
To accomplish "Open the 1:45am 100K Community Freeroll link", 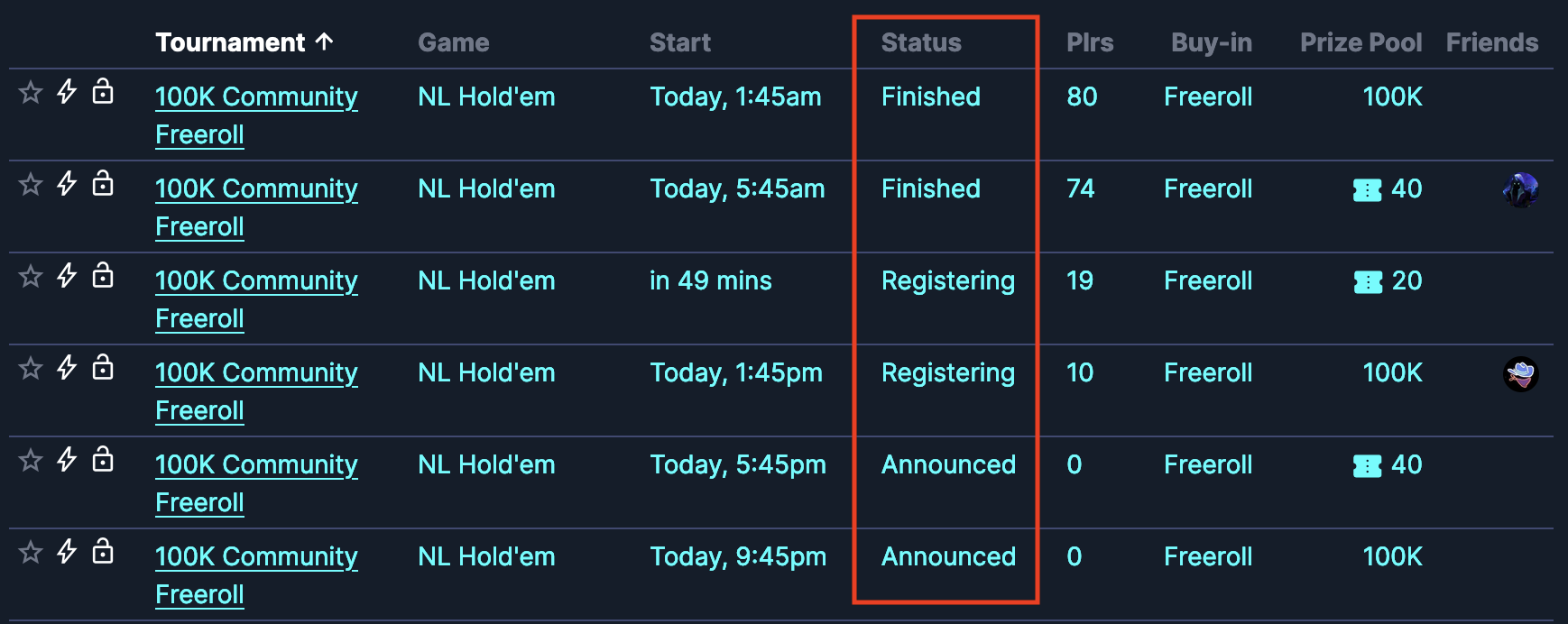I will click(256, 115).
